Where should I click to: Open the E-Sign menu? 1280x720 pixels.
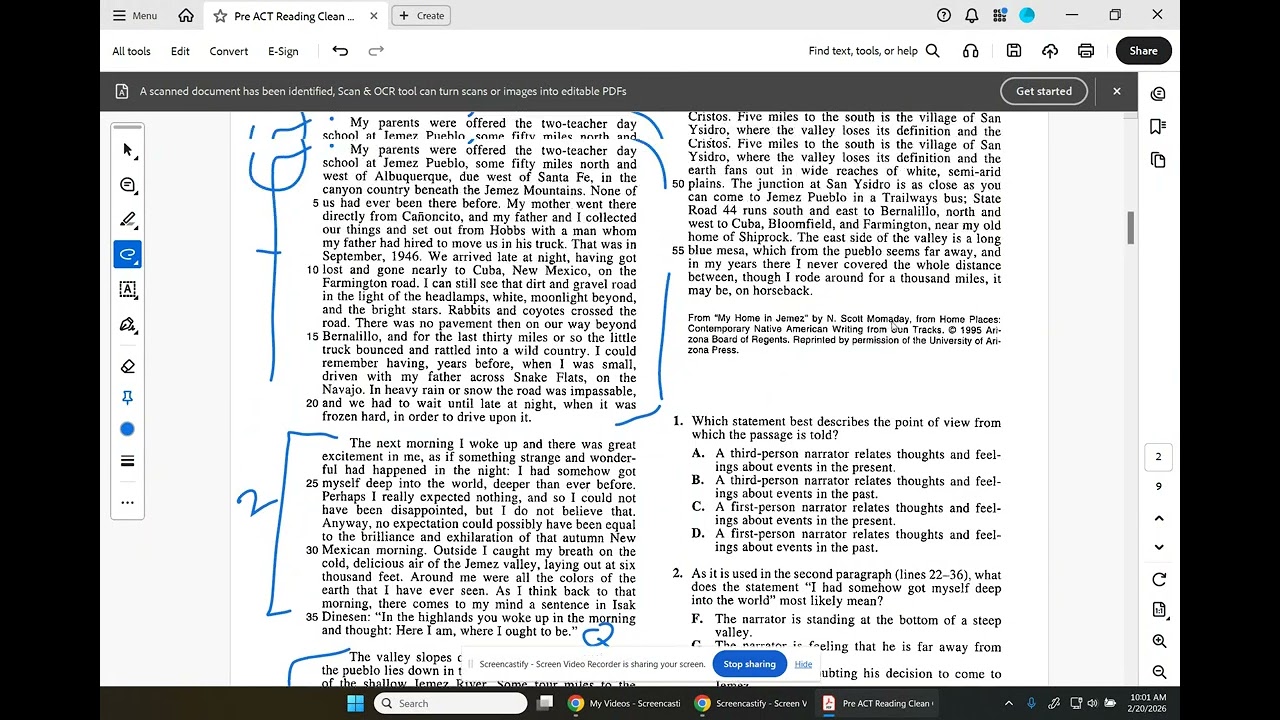[x=283, y=51]
